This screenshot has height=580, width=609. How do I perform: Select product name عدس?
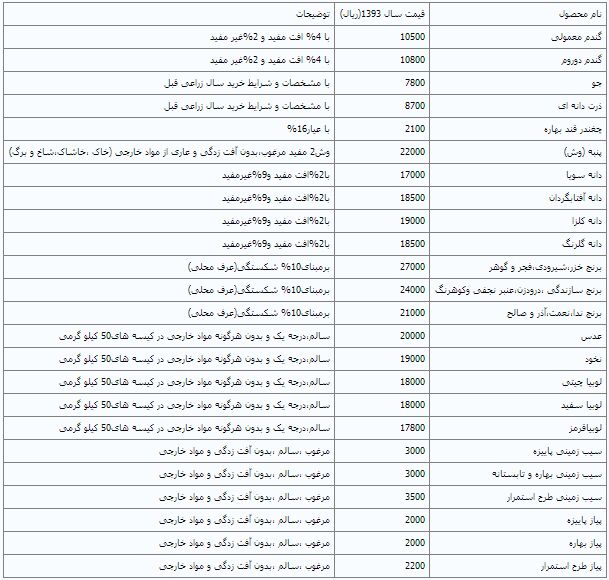591,336
